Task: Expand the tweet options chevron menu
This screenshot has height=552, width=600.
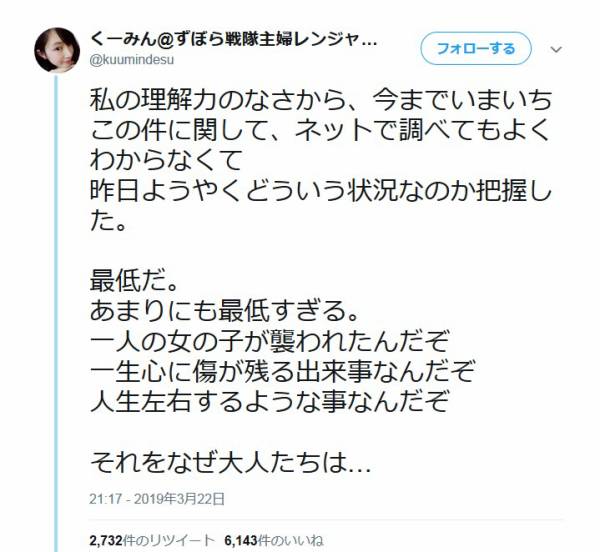Action: point(556,49)
